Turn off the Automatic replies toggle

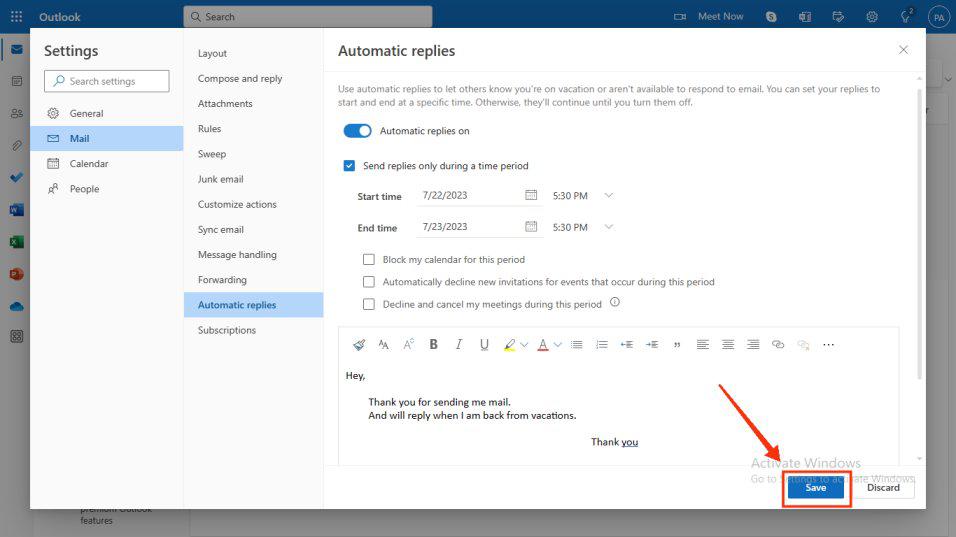[x=357, y=131]
